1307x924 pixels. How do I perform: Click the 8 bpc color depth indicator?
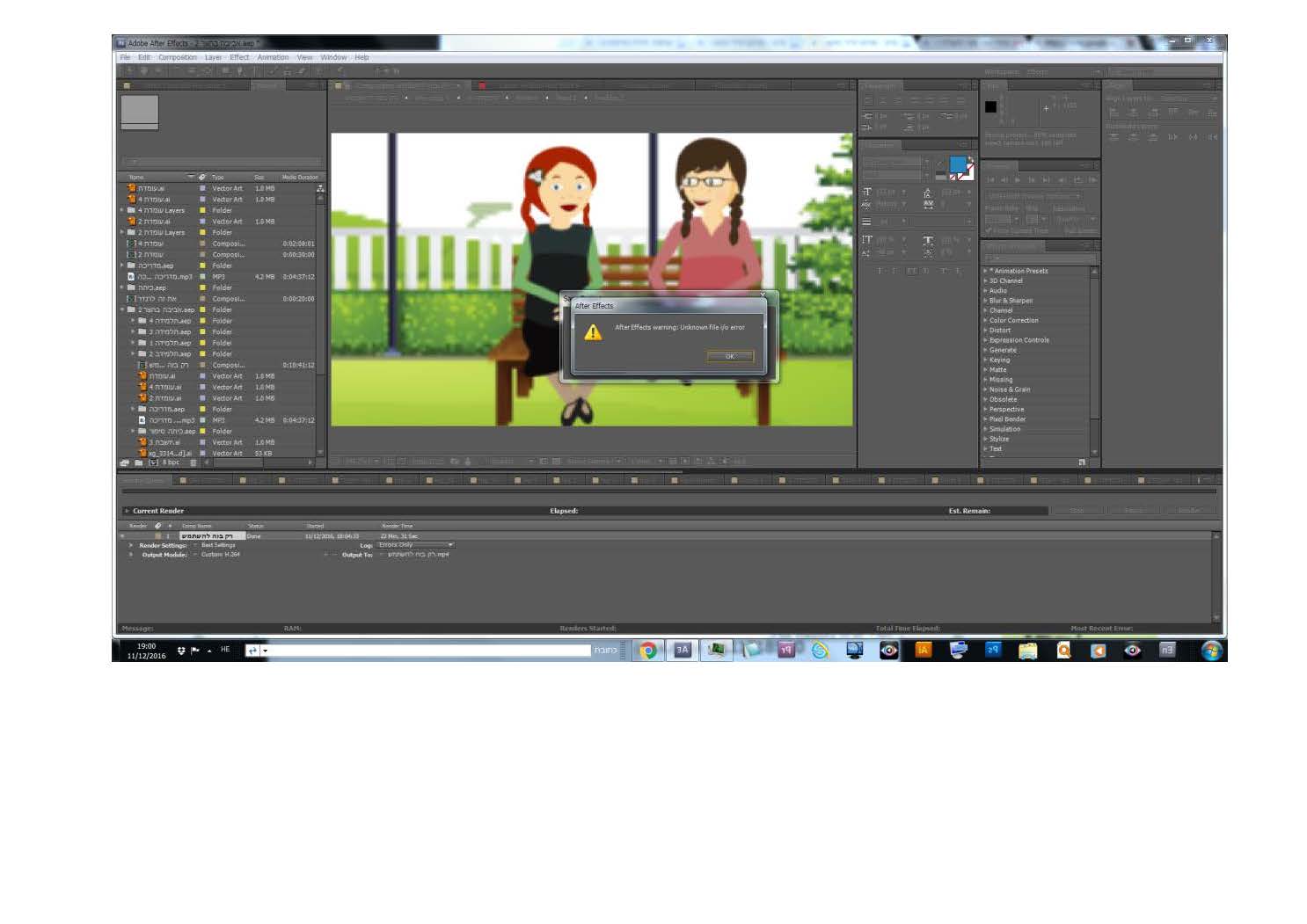click(x=171, y=462)
